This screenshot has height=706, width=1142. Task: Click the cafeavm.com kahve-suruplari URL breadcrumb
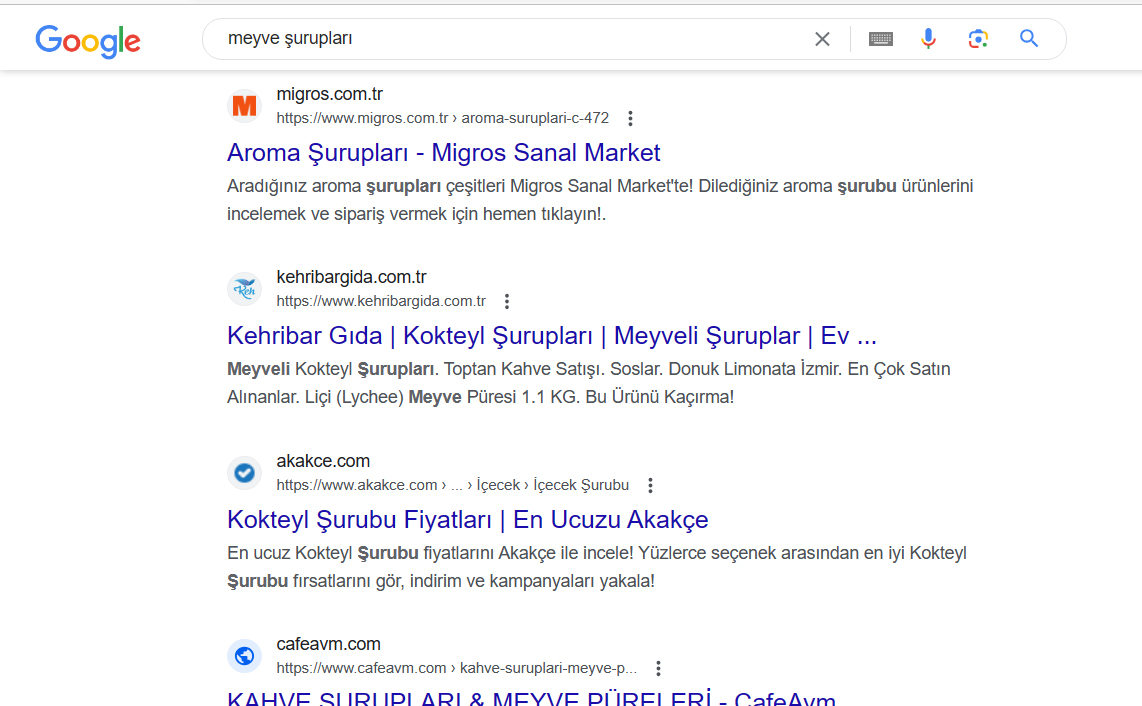[457, 668]
